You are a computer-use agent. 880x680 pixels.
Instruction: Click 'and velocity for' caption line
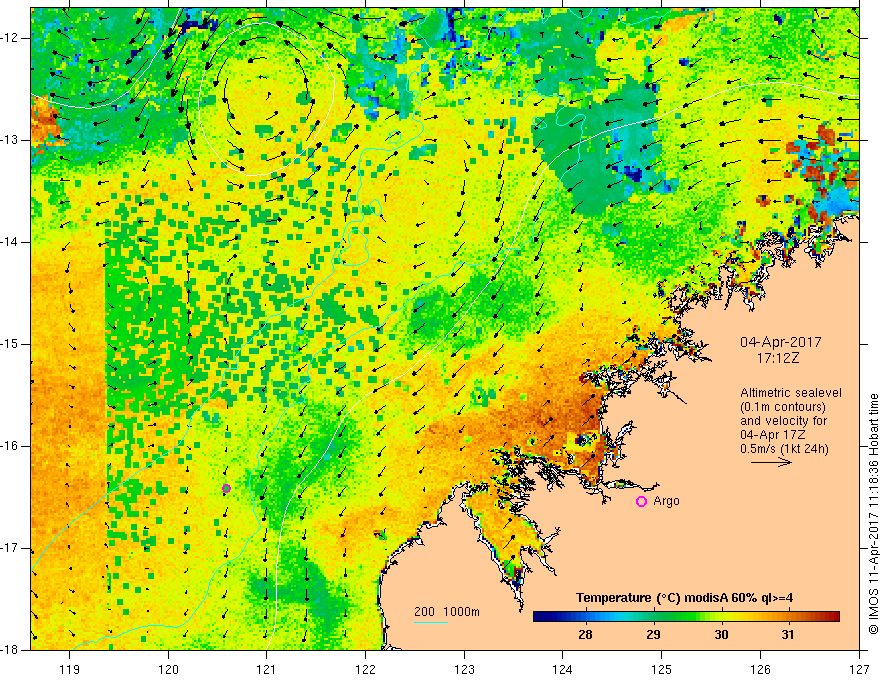[783, 421]
